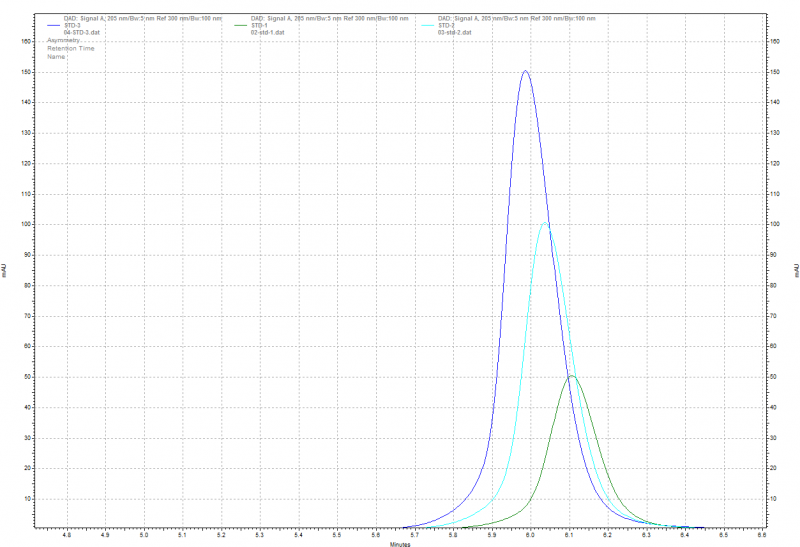The image size is (800, 547).
Task: Select the 02-std-1.dat legend entry
Action: coord(269,32)
